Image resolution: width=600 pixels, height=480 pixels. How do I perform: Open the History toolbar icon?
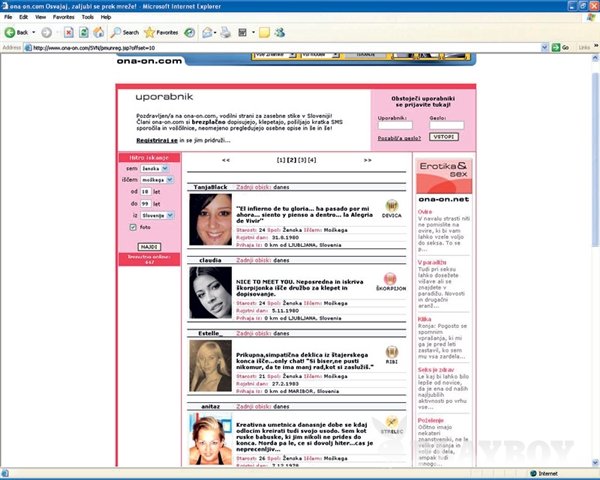click(189, 33)
